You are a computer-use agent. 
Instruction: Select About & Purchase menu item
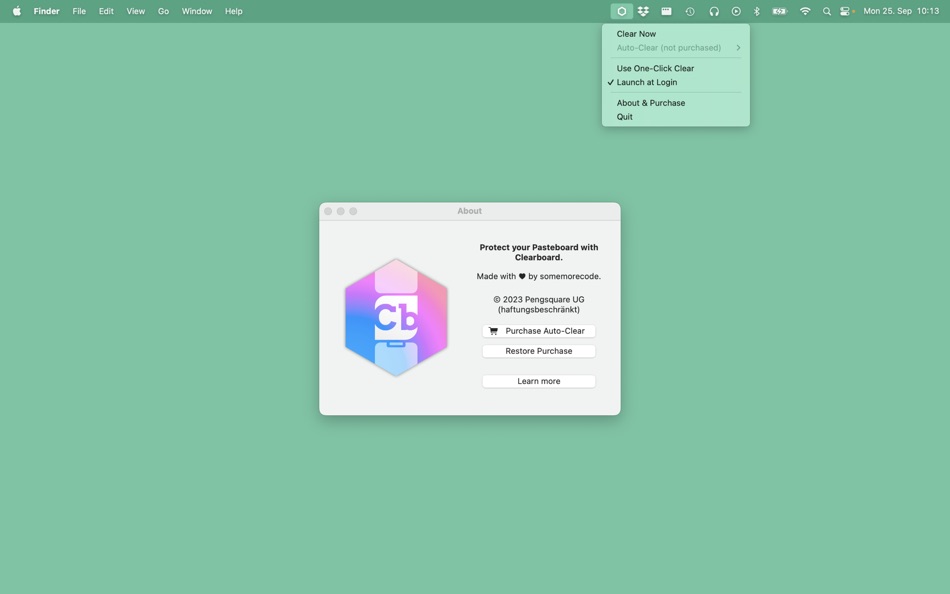coord(676,103)
